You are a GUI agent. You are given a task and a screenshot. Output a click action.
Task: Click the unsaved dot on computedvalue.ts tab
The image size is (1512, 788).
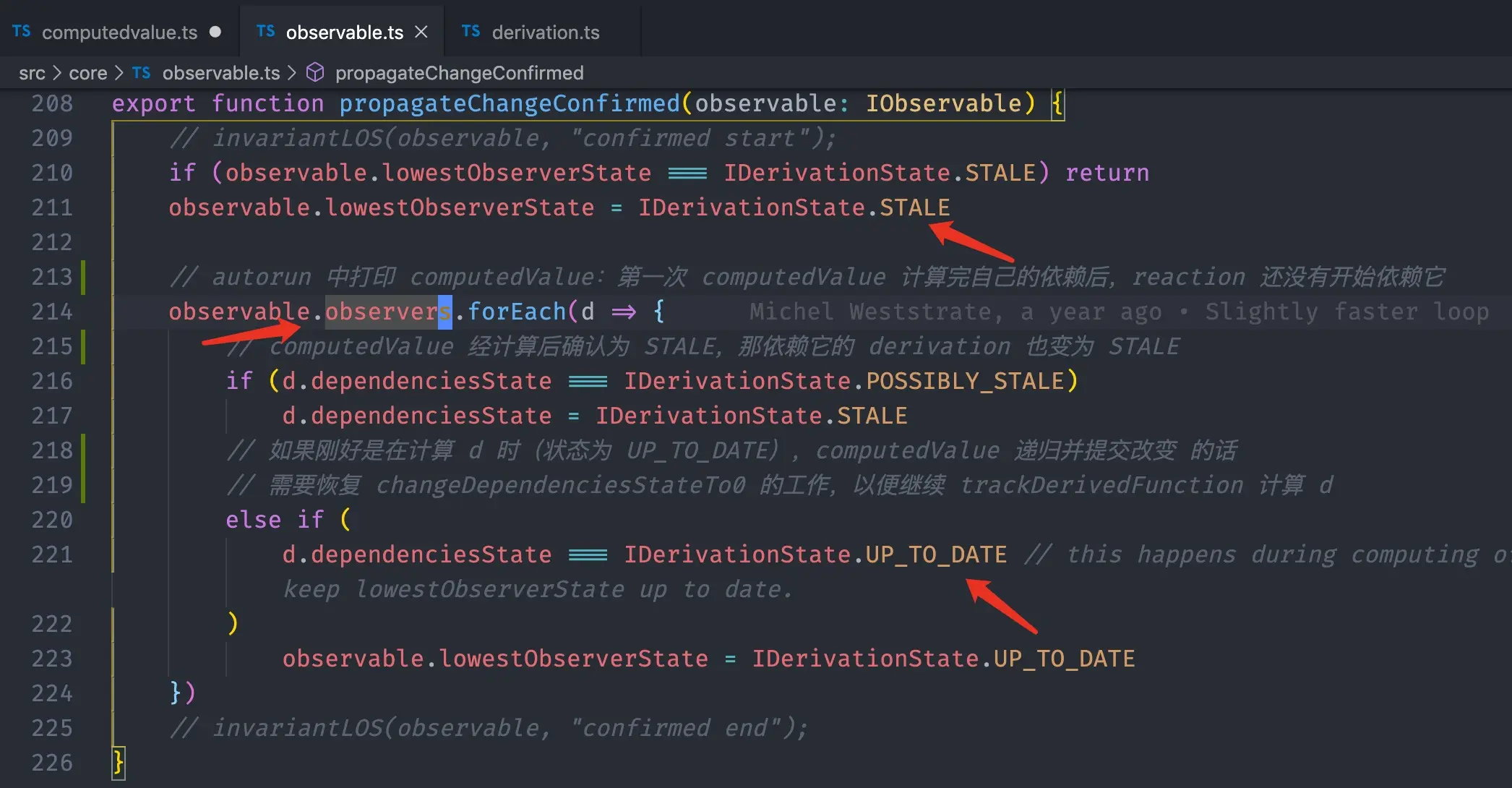coord(215,32)
